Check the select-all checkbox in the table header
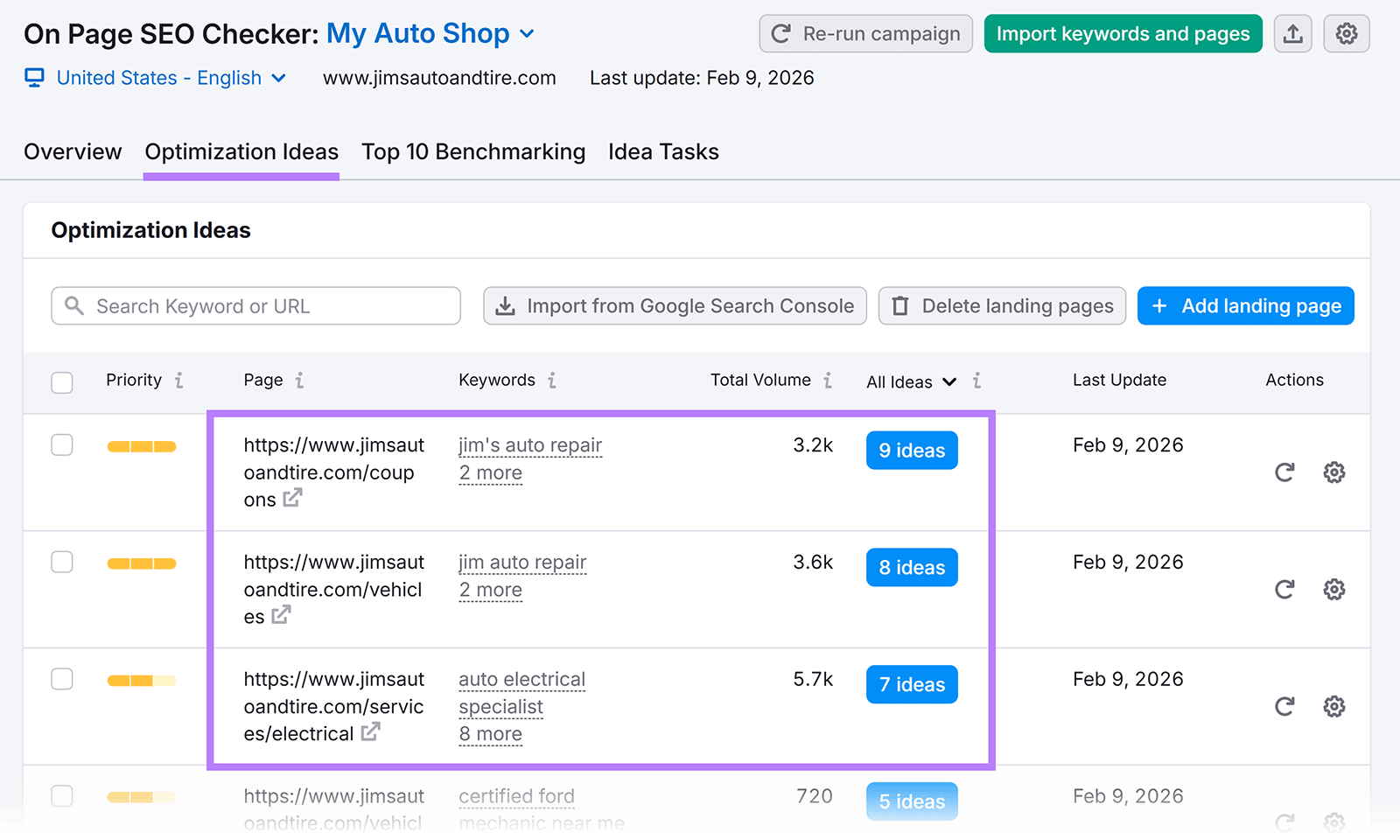This screenshot has height=840, width=1400. pyautogui.click(x=62, y=382)
